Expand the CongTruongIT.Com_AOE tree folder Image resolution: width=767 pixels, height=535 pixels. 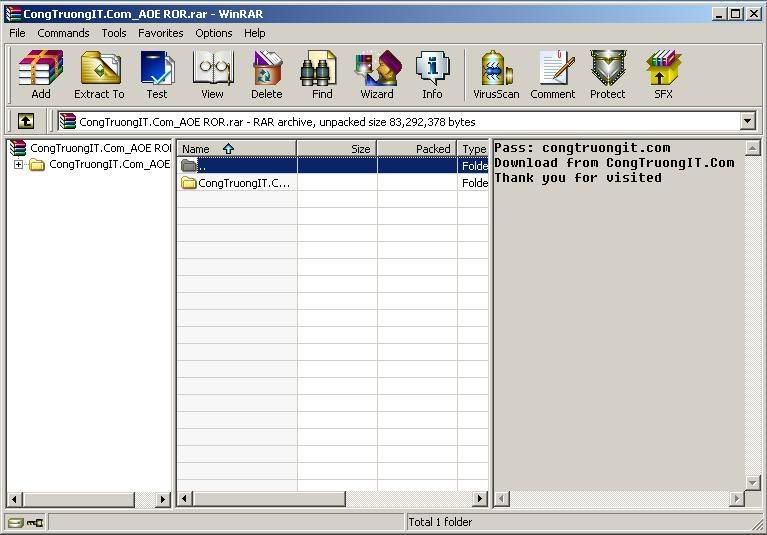18,164
